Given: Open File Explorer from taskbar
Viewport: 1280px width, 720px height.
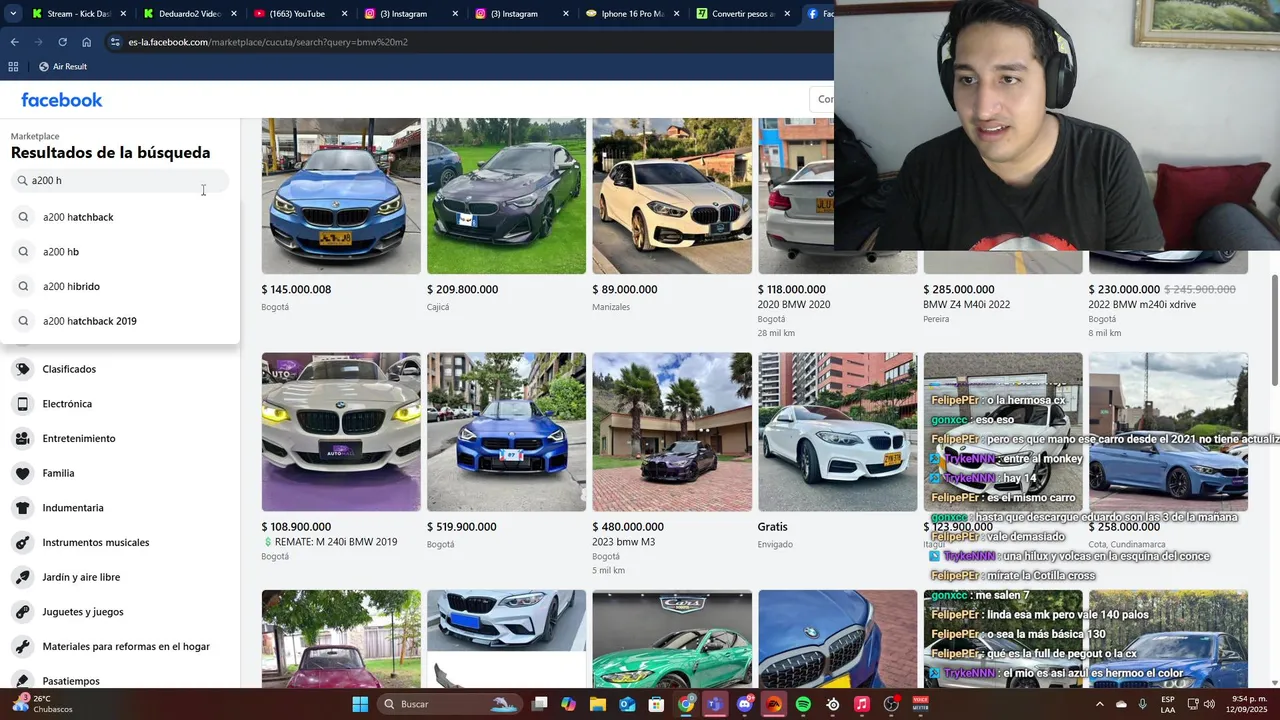Looking at the screenshot, I should pyautogui.click(x=598, y=704).
